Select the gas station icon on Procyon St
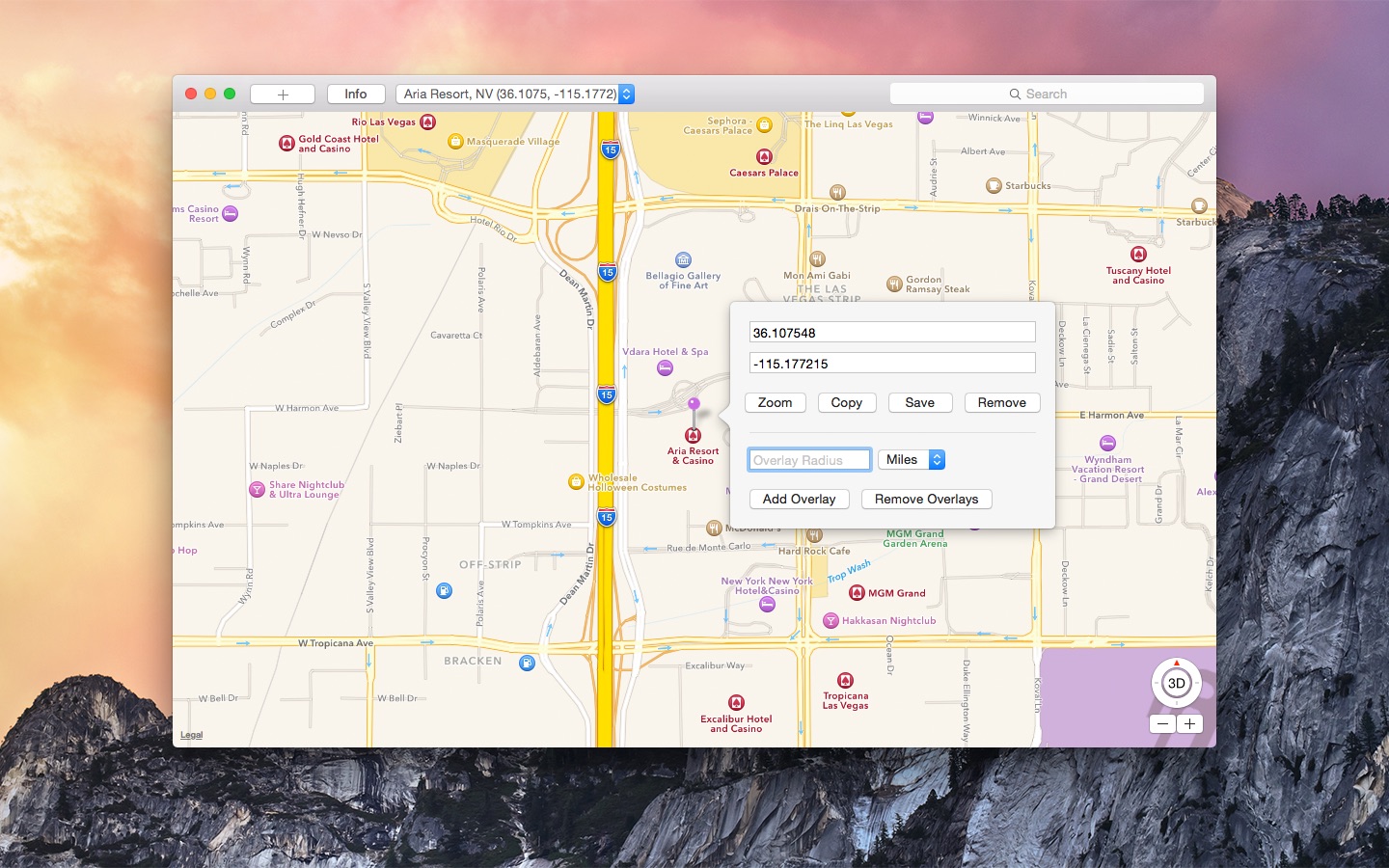The width and height of the screenshot is (1389, 868). [x=444, y=590]
